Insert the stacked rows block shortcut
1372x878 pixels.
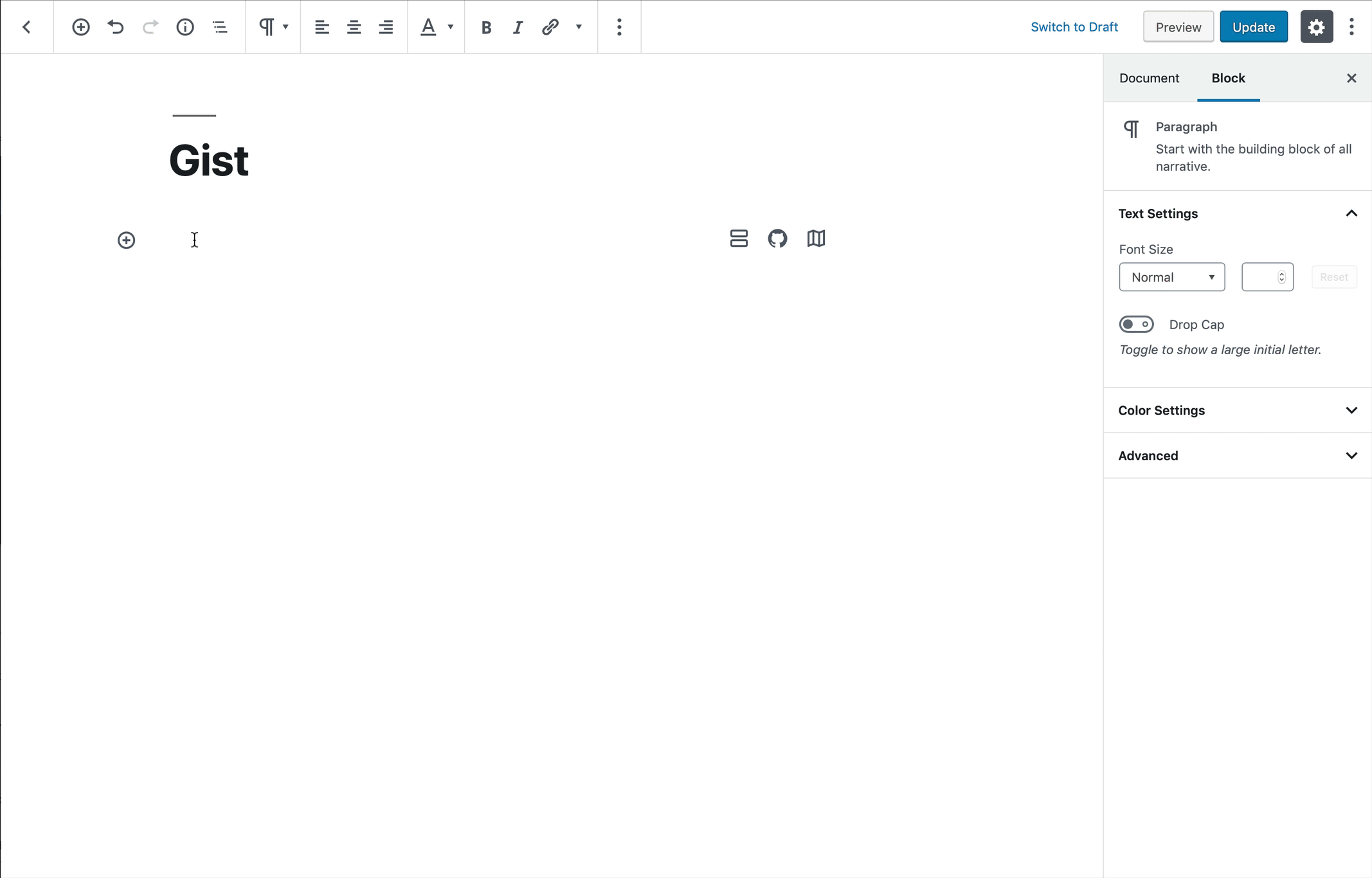739,238
